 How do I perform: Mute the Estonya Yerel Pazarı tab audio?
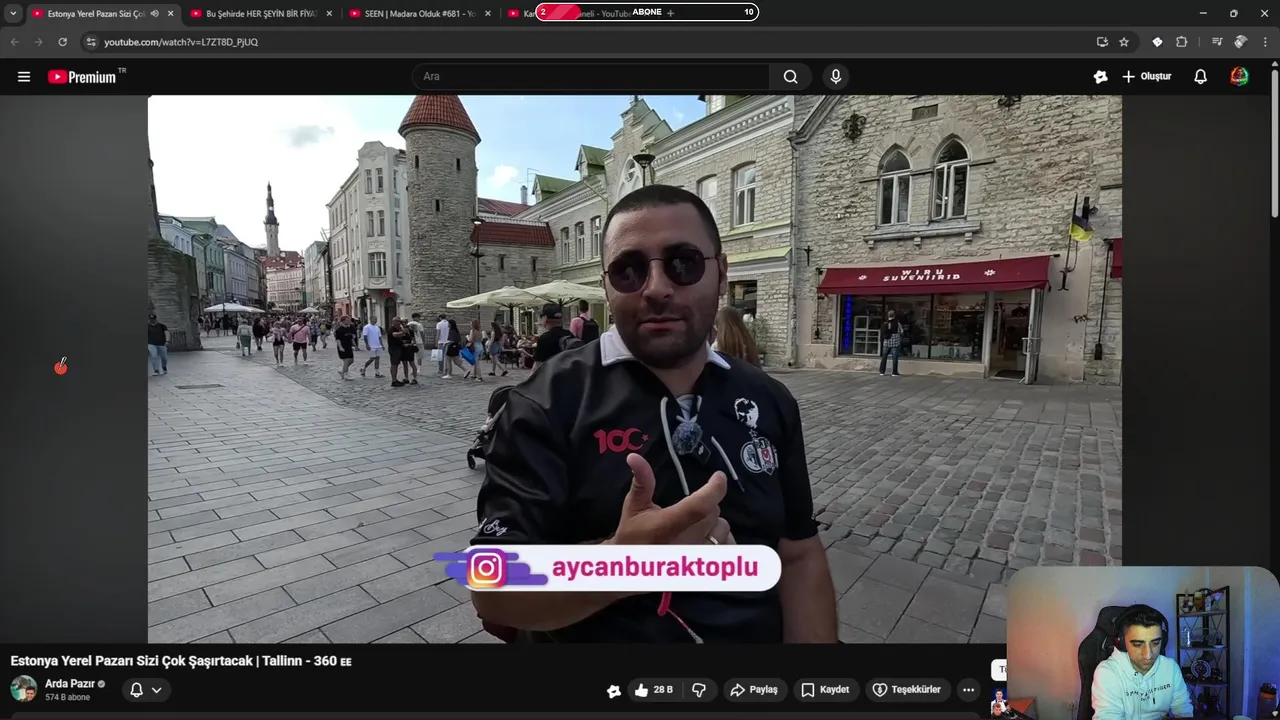(x=154, y=14)
